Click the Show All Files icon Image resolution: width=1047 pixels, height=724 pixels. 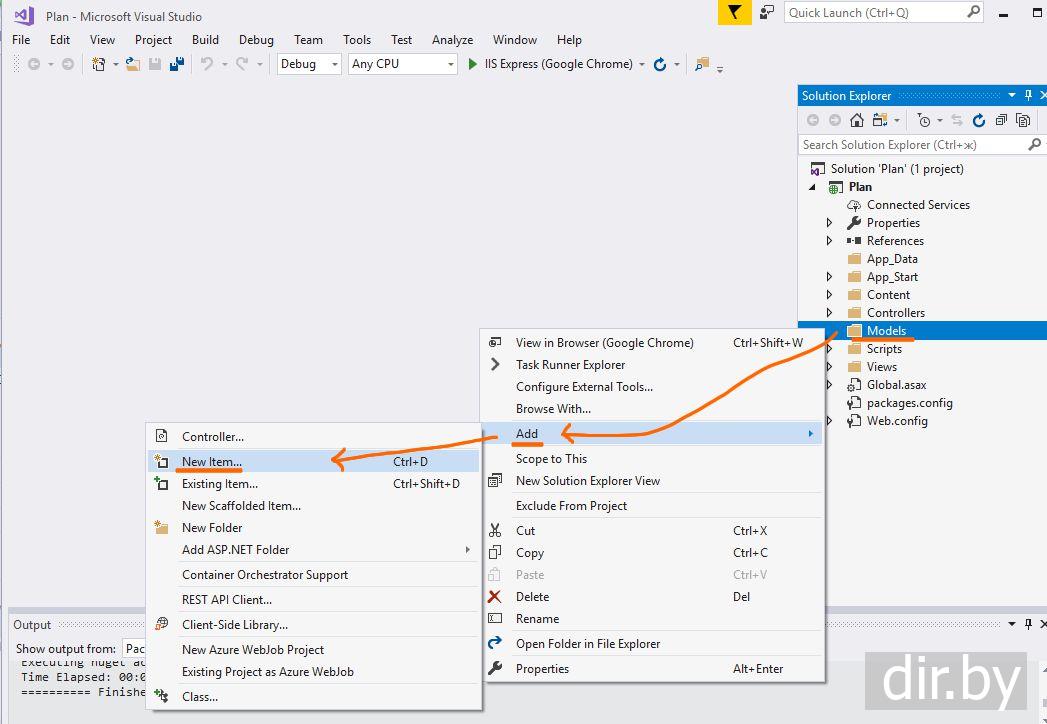pos(1022,120)
